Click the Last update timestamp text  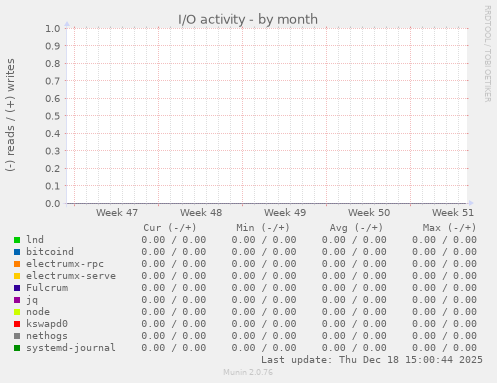[x=372, y=360]
